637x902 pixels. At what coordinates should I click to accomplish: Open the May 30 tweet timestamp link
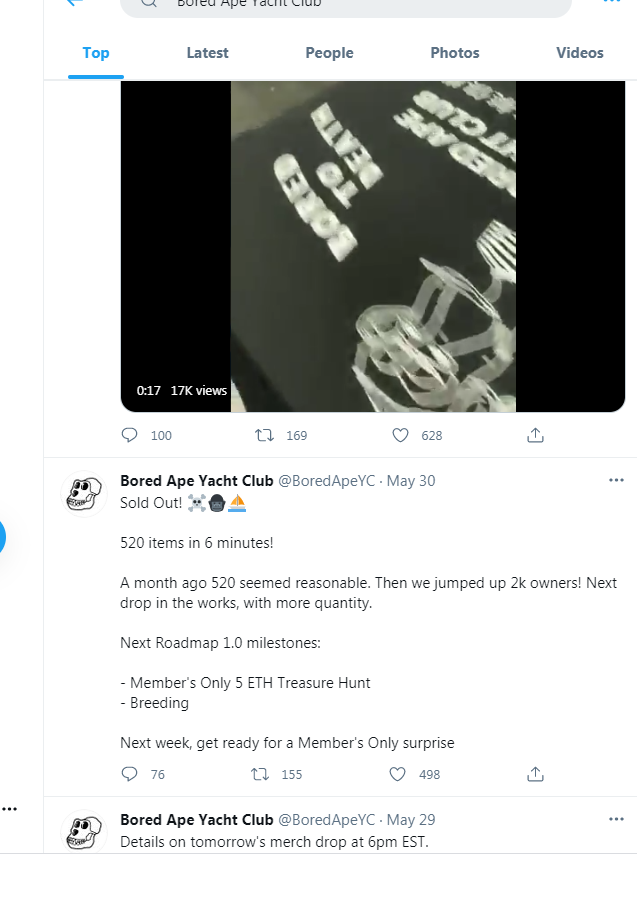(410, 480)
